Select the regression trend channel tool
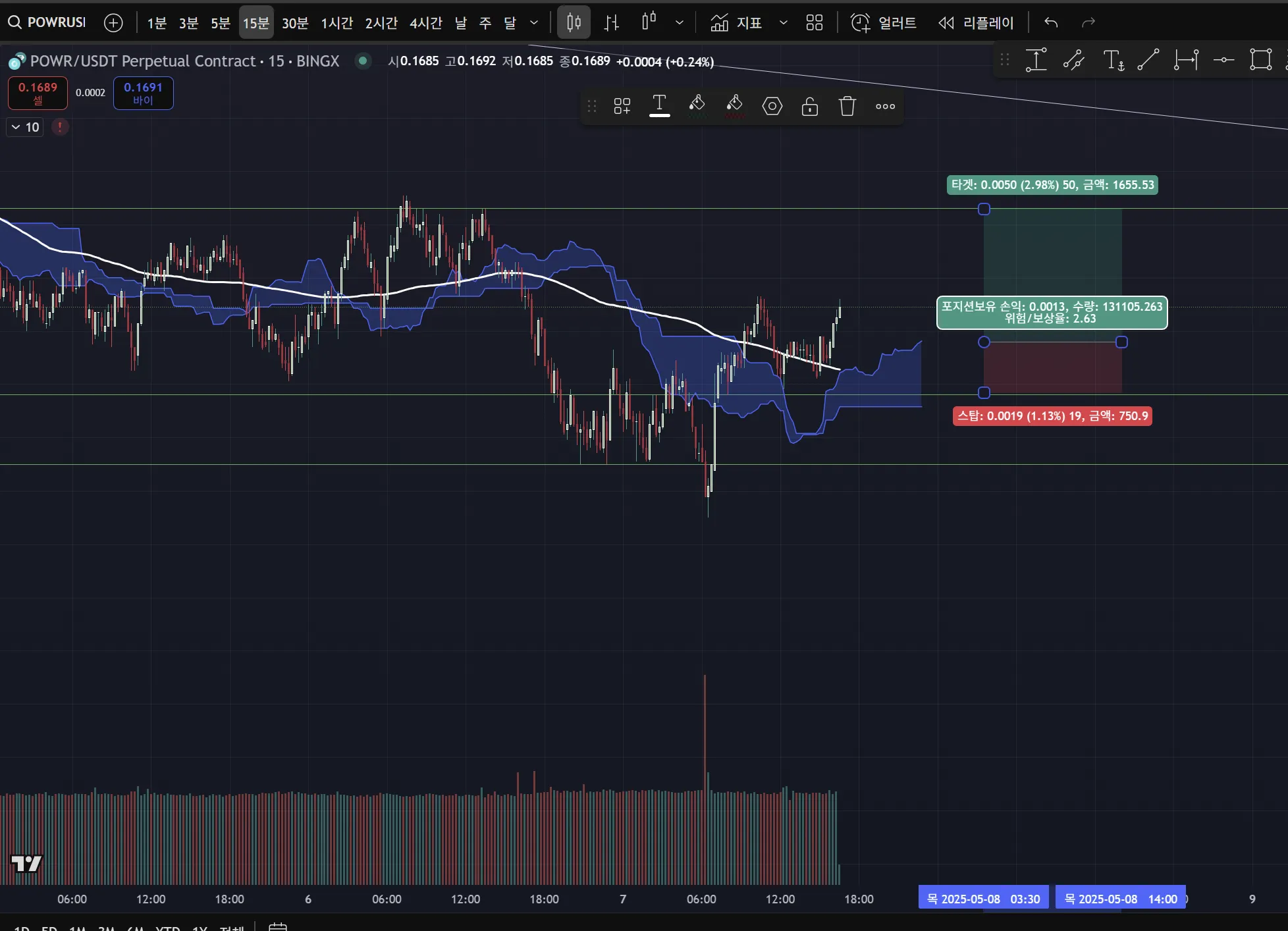Viewport: 1288px width, 931px height. [x=1074, y=61]
